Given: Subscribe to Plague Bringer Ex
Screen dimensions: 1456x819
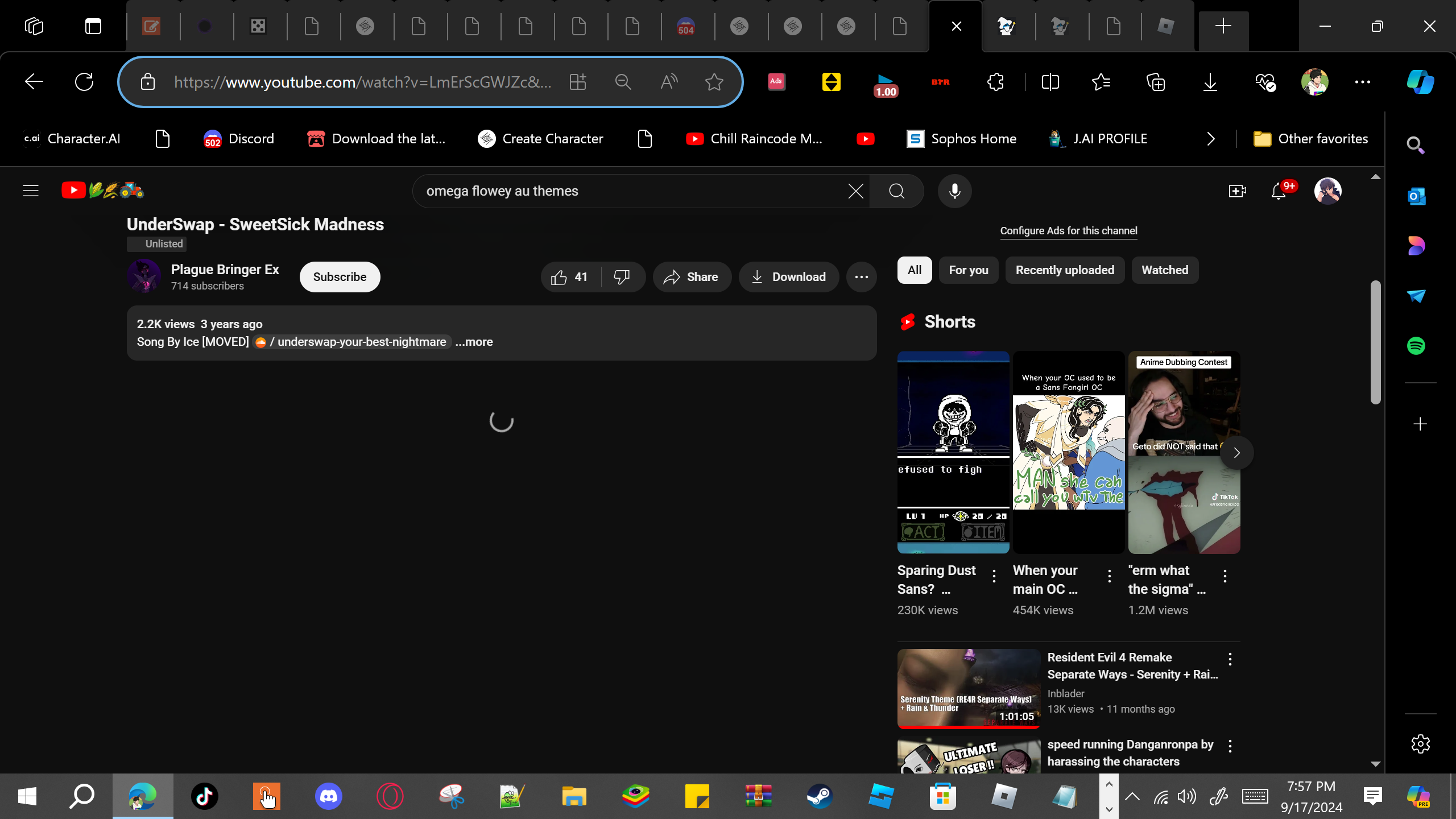Looking at the screenshot, I should [340, 277].
